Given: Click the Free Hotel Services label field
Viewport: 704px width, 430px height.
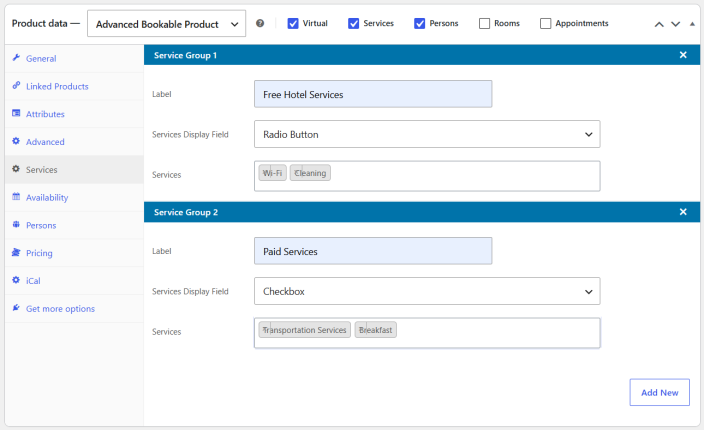Looking at the screenshot, I should (x=373, y=94).
